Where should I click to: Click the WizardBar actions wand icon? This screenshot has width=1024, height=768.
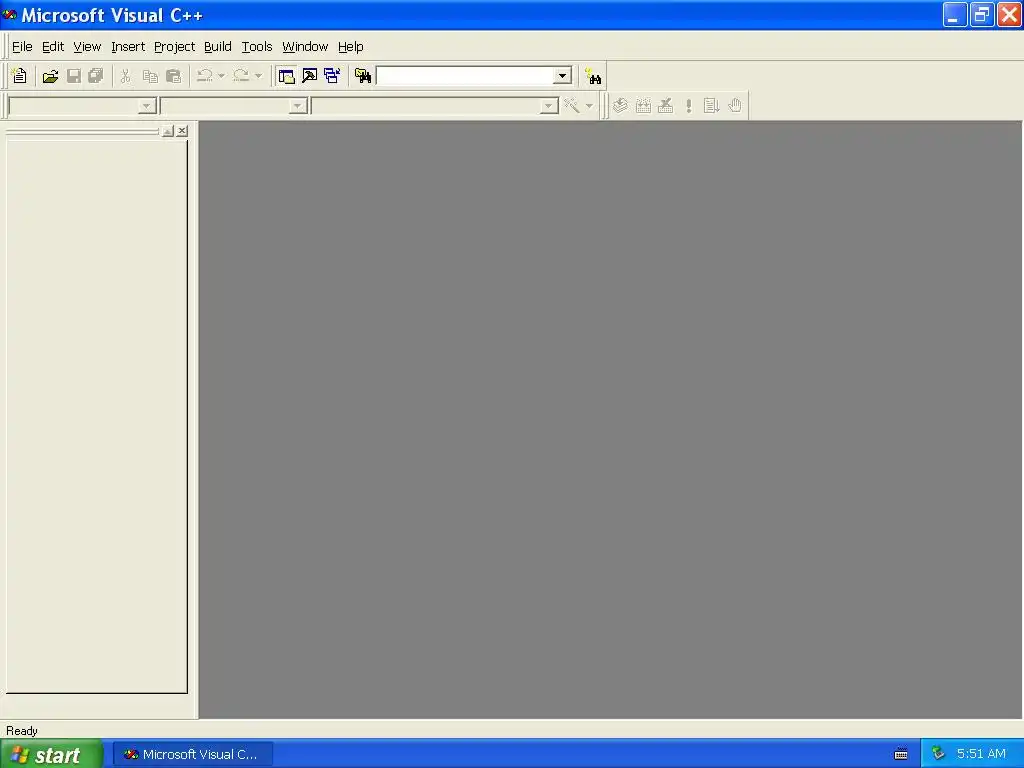click(572, 105)
